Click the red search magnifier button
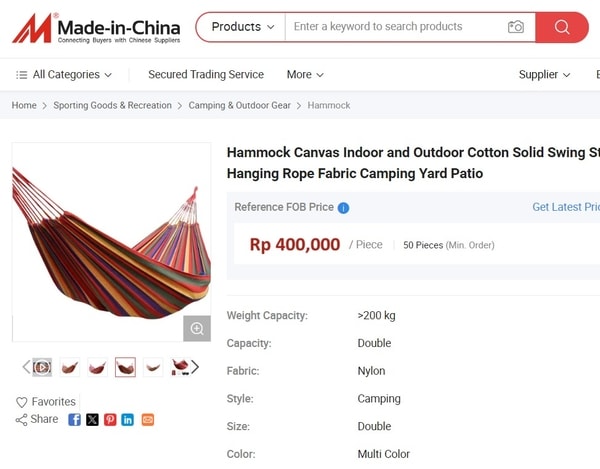 click(561, 27)
